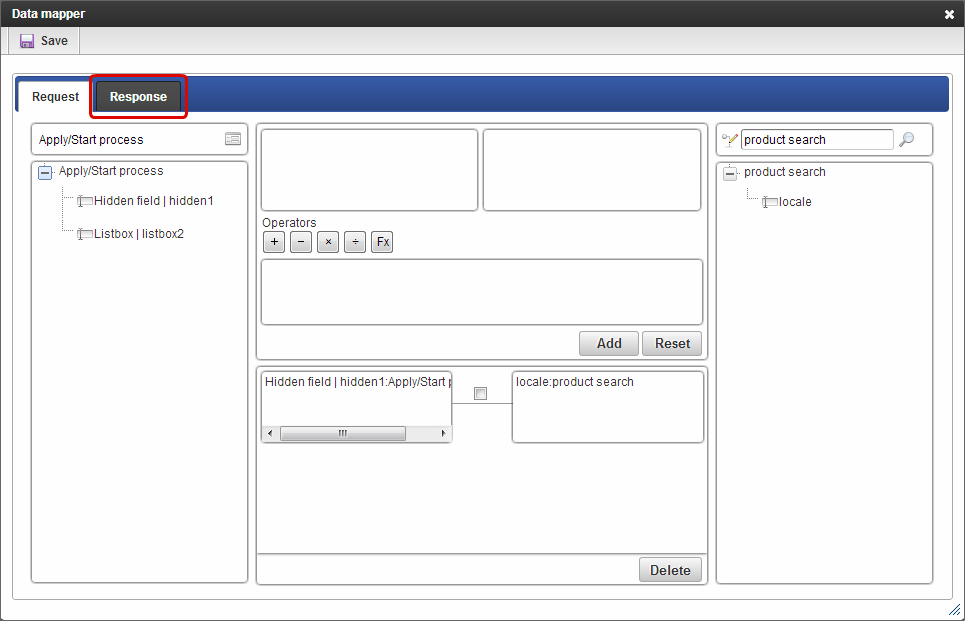The image size is (965, 621).
Task: Delete the selected mapping
Action: [x=670, y=570]
